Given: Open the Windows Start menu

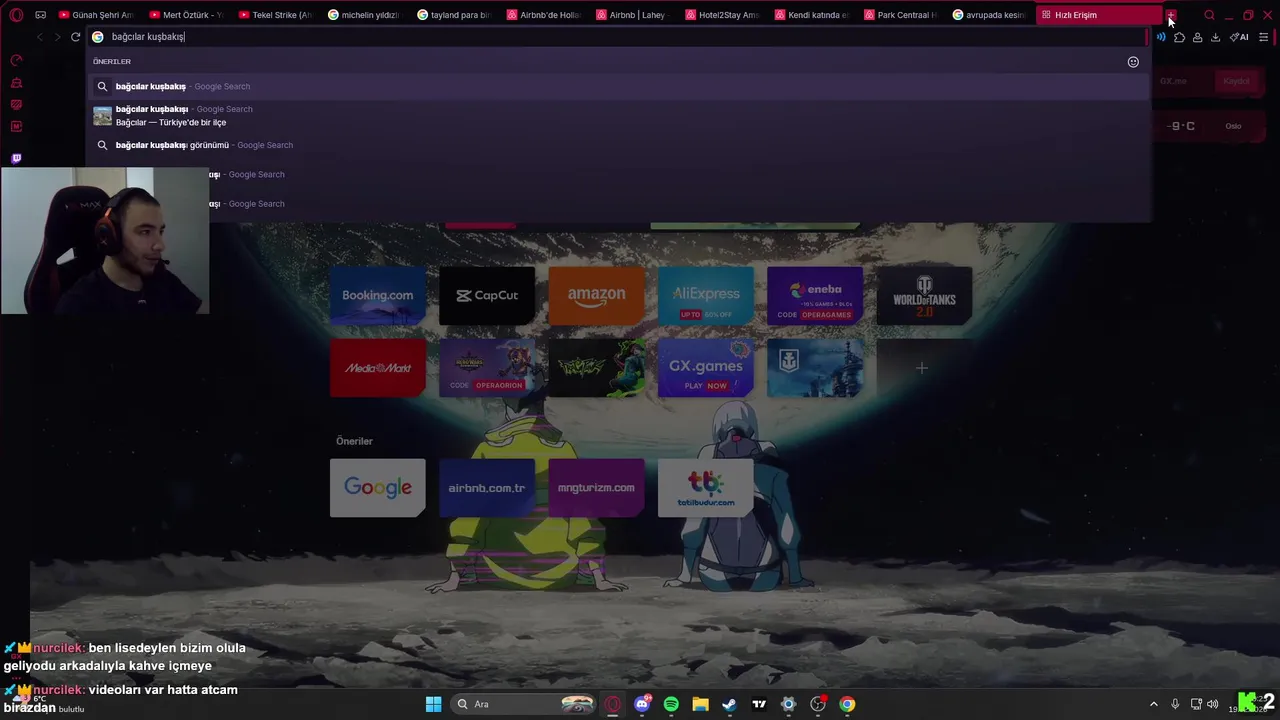Looking at the screenshot, I should pyautogui.click(x=433, y=704).
